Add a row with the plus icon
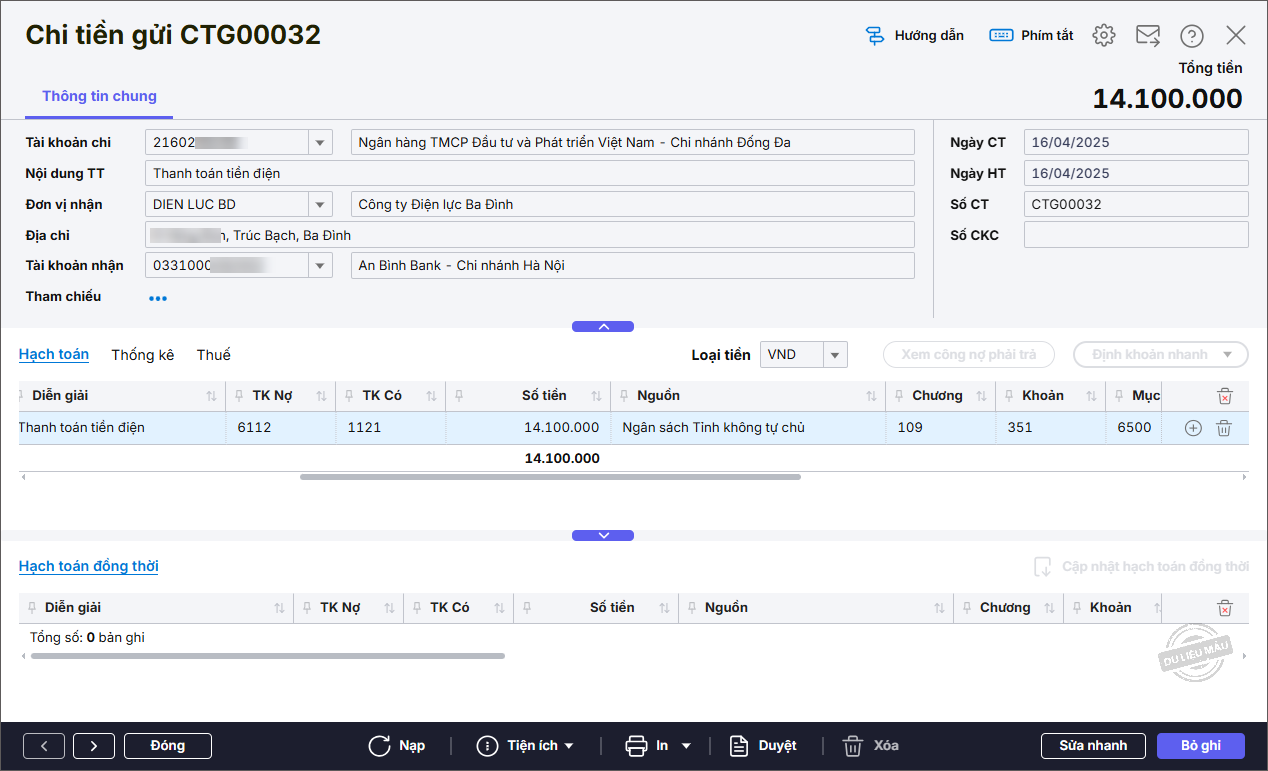This screenshot has height=771, width=1268. pos(1192,428)
